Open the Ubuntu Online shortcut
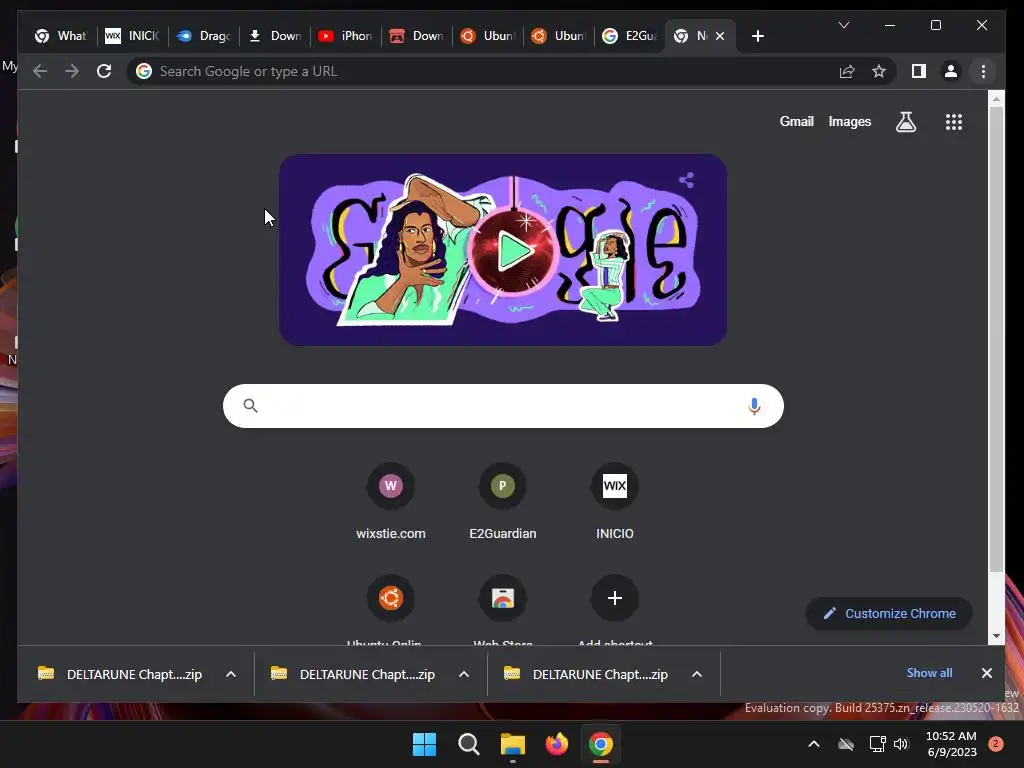Screen dimensions: 1024x768 391,609
